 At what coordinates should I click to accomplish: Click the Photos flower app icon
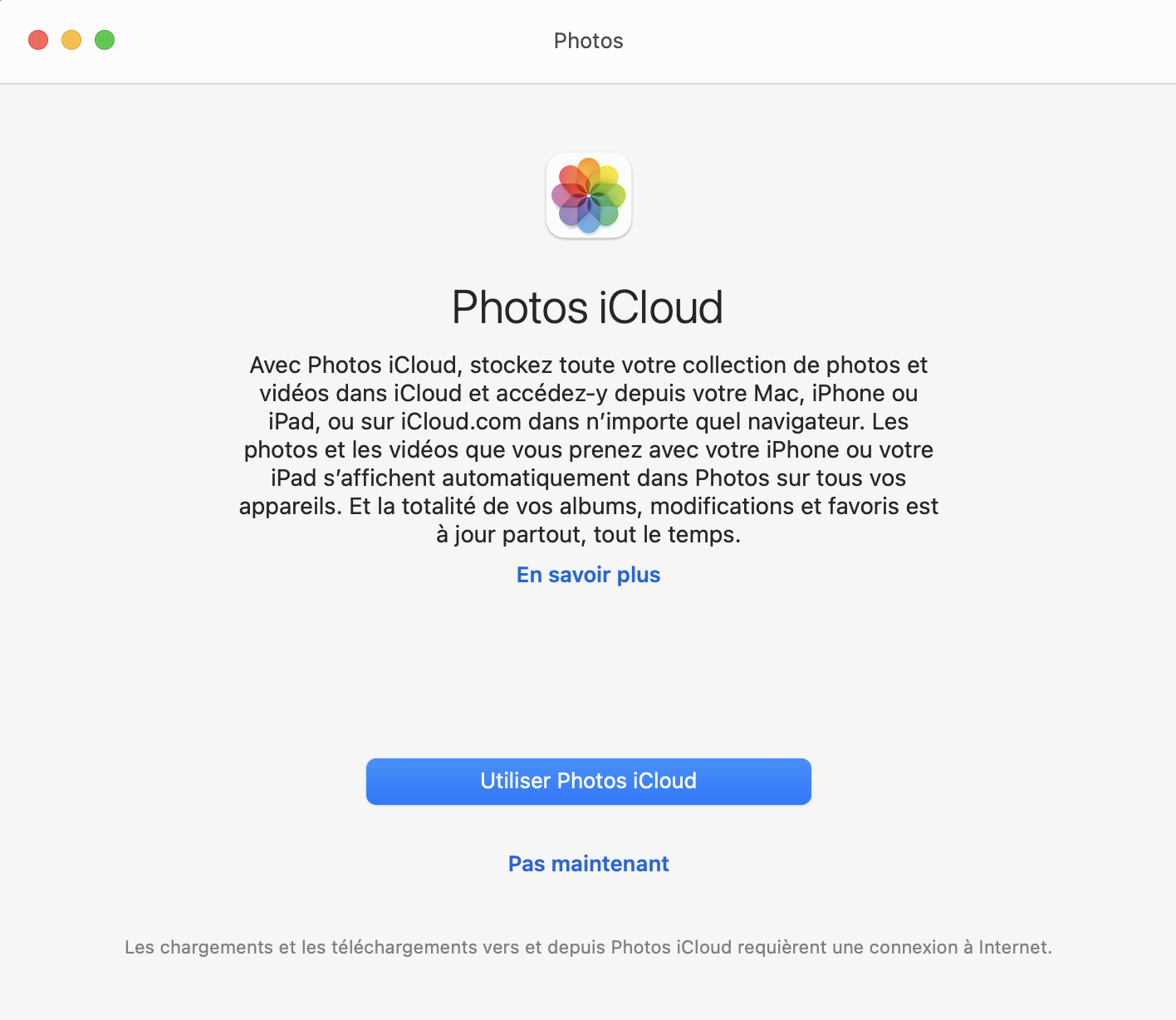coord(589,195)
